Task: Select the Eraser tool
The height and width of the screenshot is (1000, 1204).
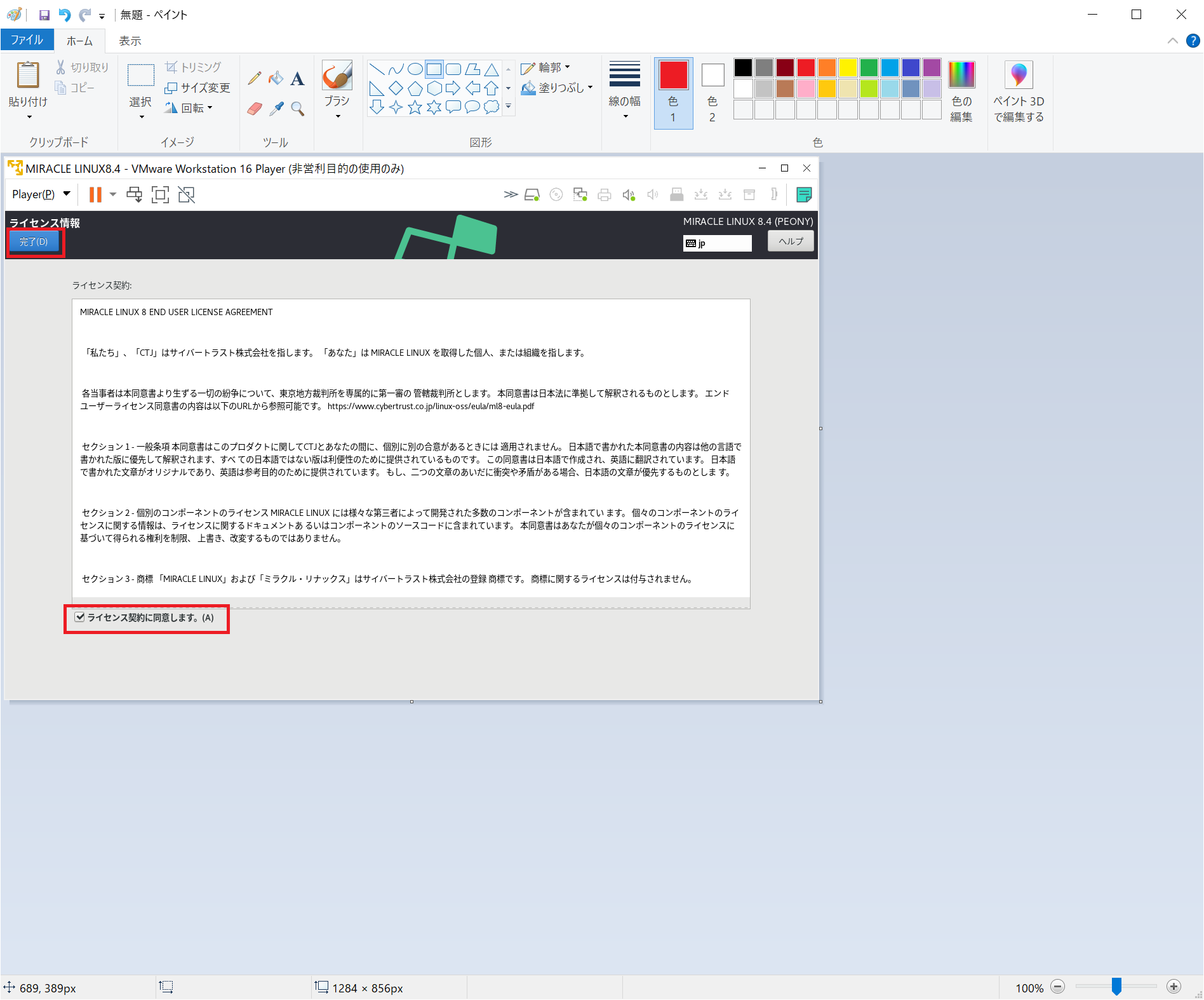Action: click(x=255, y=109)
